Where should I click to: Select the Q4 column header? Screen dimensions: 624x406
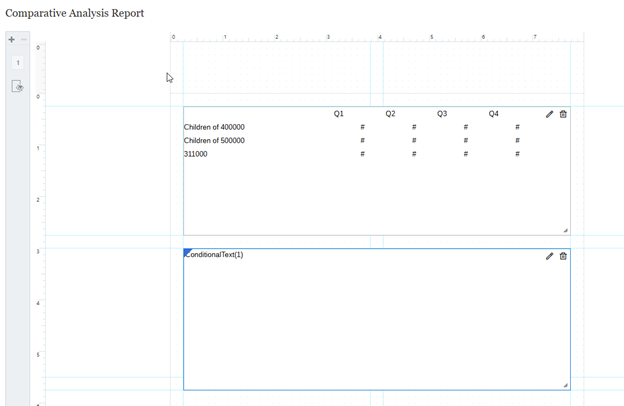(493, 114)
